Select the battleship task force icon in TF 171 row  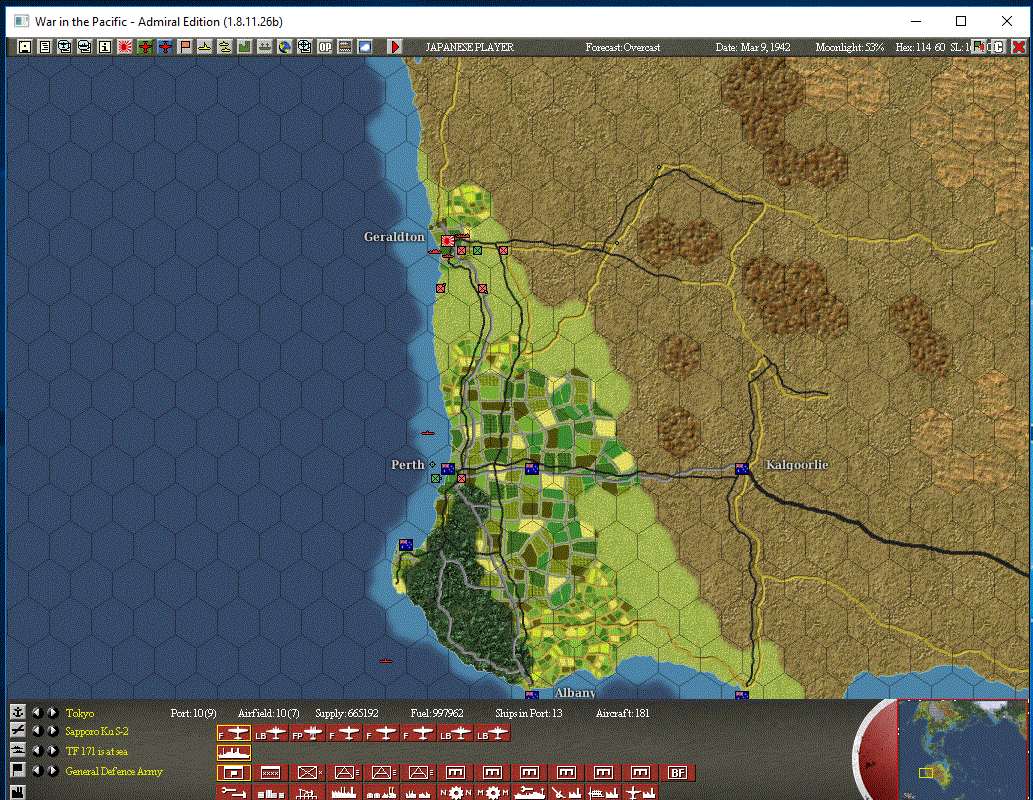233,753
